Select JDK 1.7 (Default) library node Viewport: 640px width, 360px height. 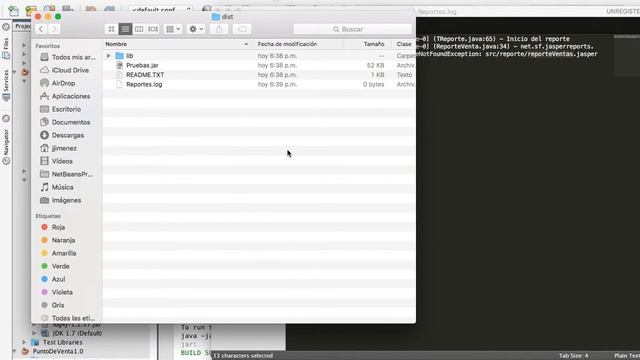click(77, 333)
